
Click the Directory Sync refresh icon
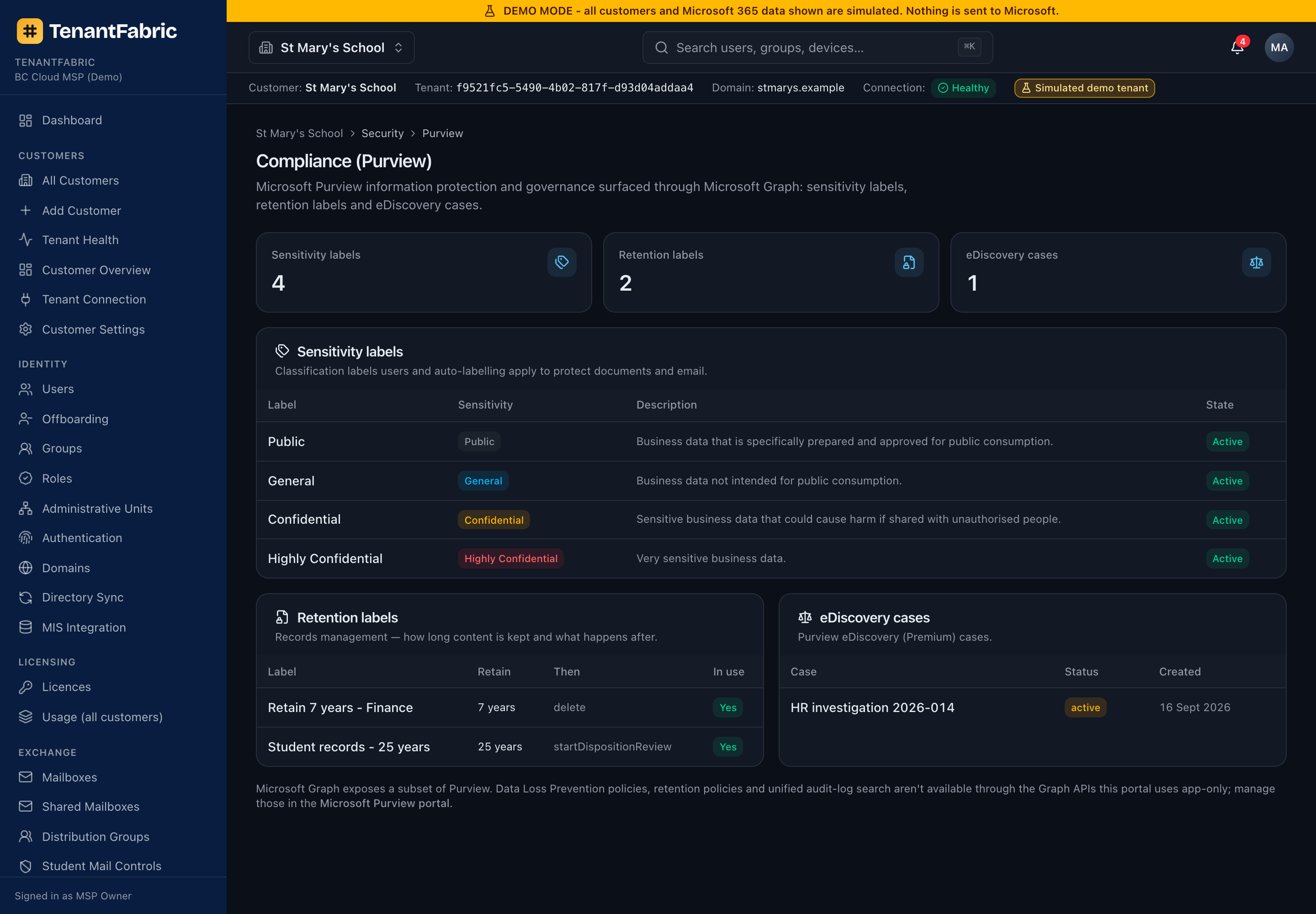(x=26, y=597)
